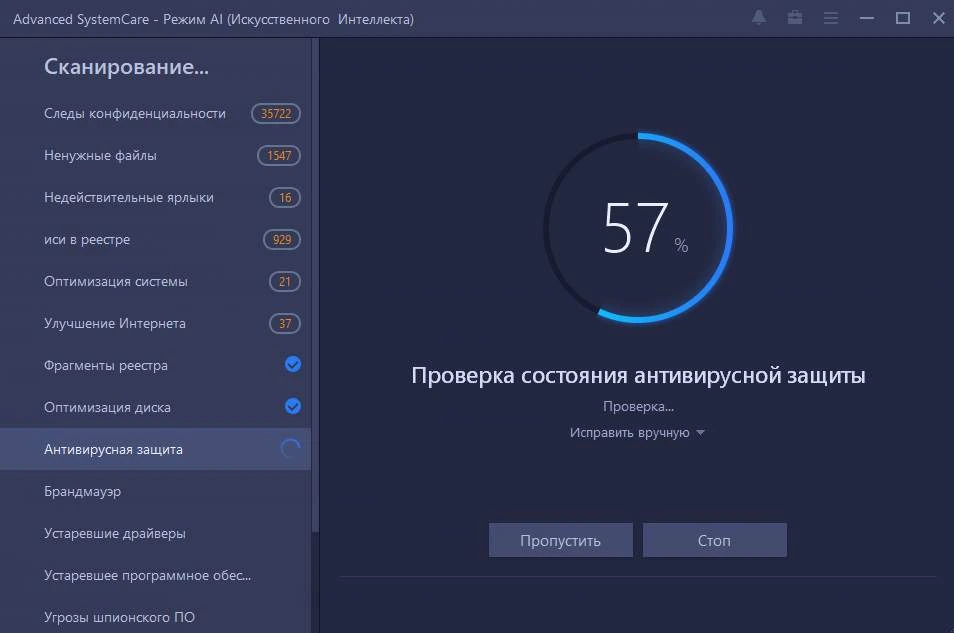
Task: Minimize the Advanced SystemCare window
Action: [867, 18]
